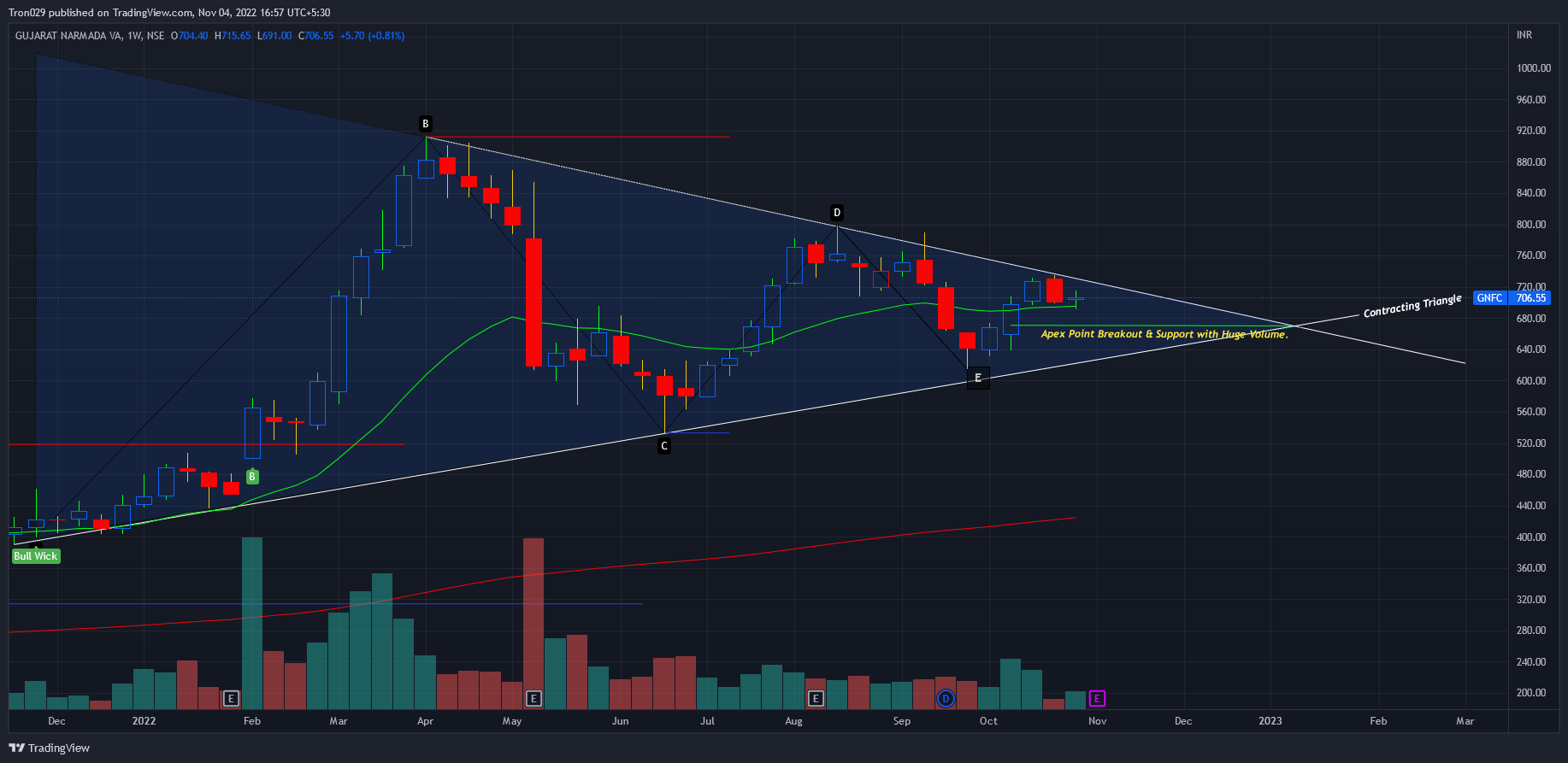
Task: Click the GNFC ticker tag on price axis
Action: [x=1490, y=298]
